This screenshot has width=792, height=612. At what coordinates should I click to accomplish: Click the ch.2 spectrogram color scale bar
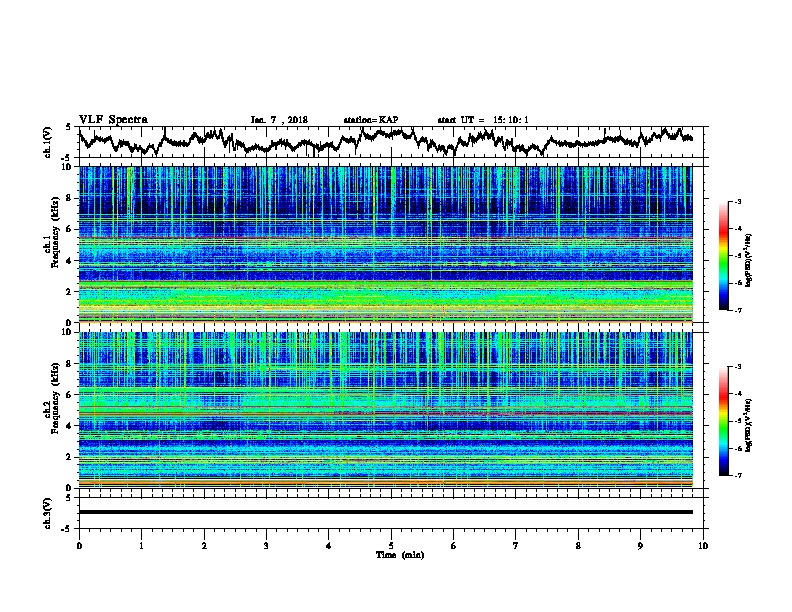(723, 421)
